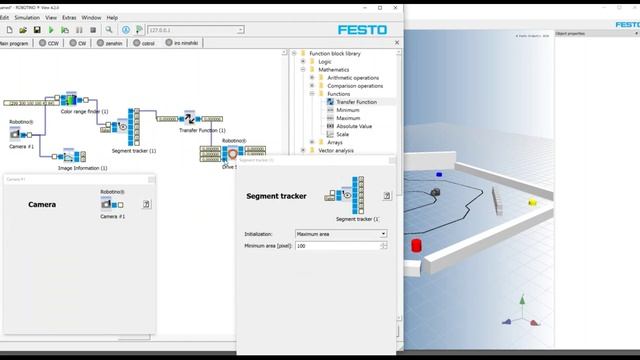Open the Edit menu
This screenshot has height=360, width=640.
coord(4,18)
